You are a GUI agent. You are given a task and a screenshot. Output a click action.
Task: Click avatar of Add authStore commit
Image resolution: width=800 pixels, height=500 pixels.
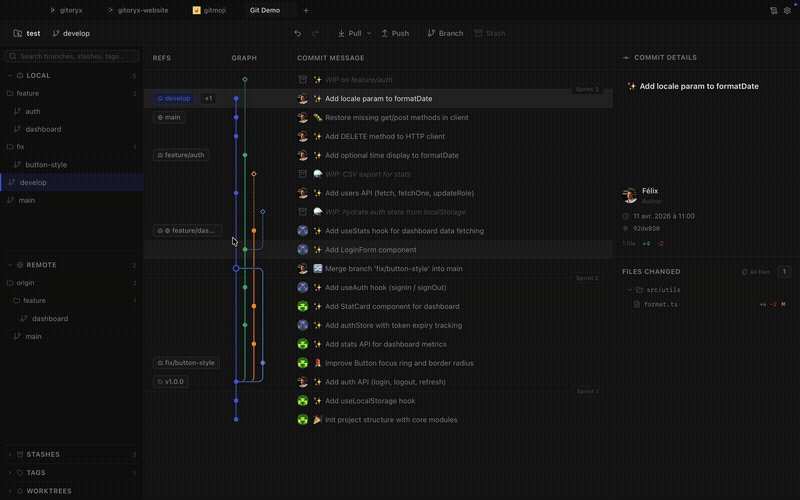[x=303, y=325]
